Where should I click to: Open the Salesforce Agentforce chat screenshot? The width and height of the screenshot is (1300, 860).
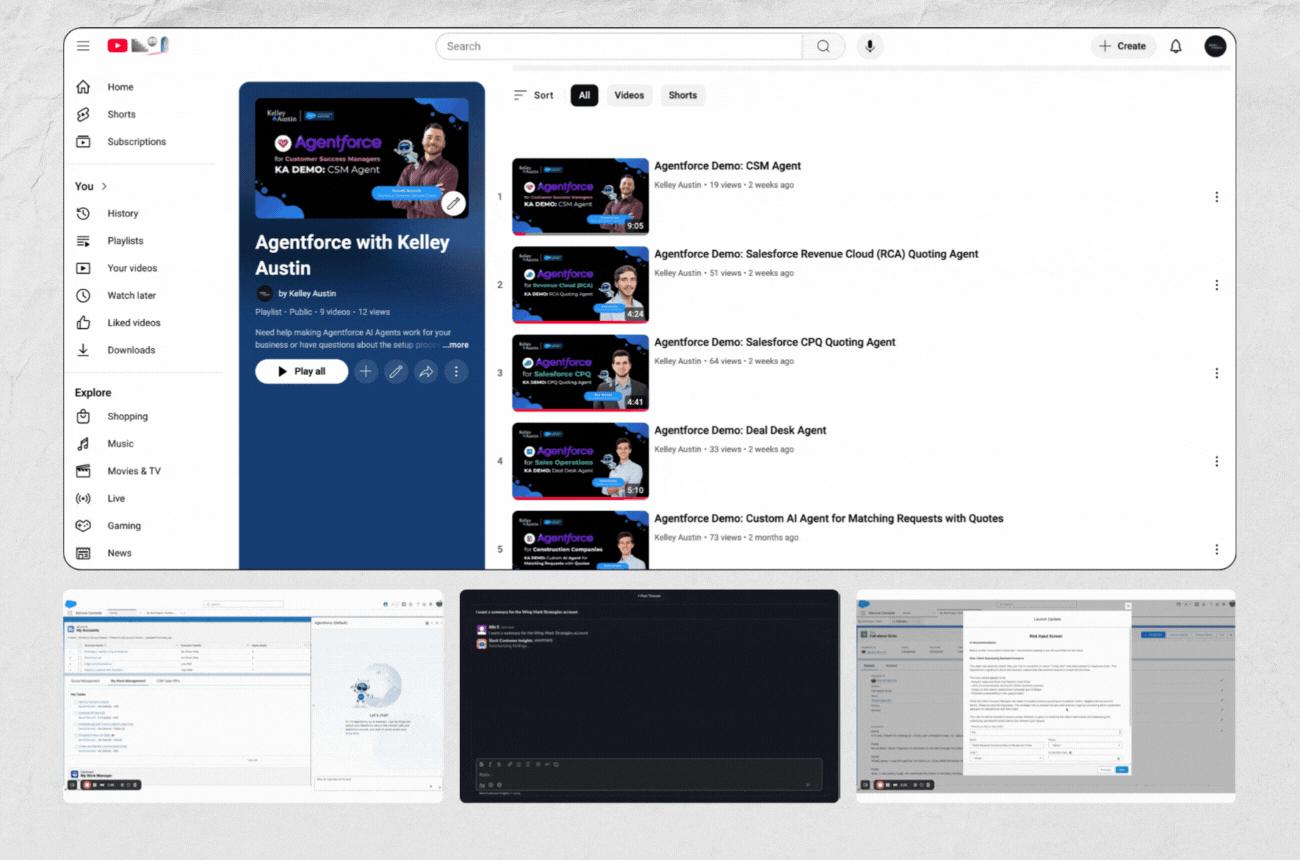point(253,695)
